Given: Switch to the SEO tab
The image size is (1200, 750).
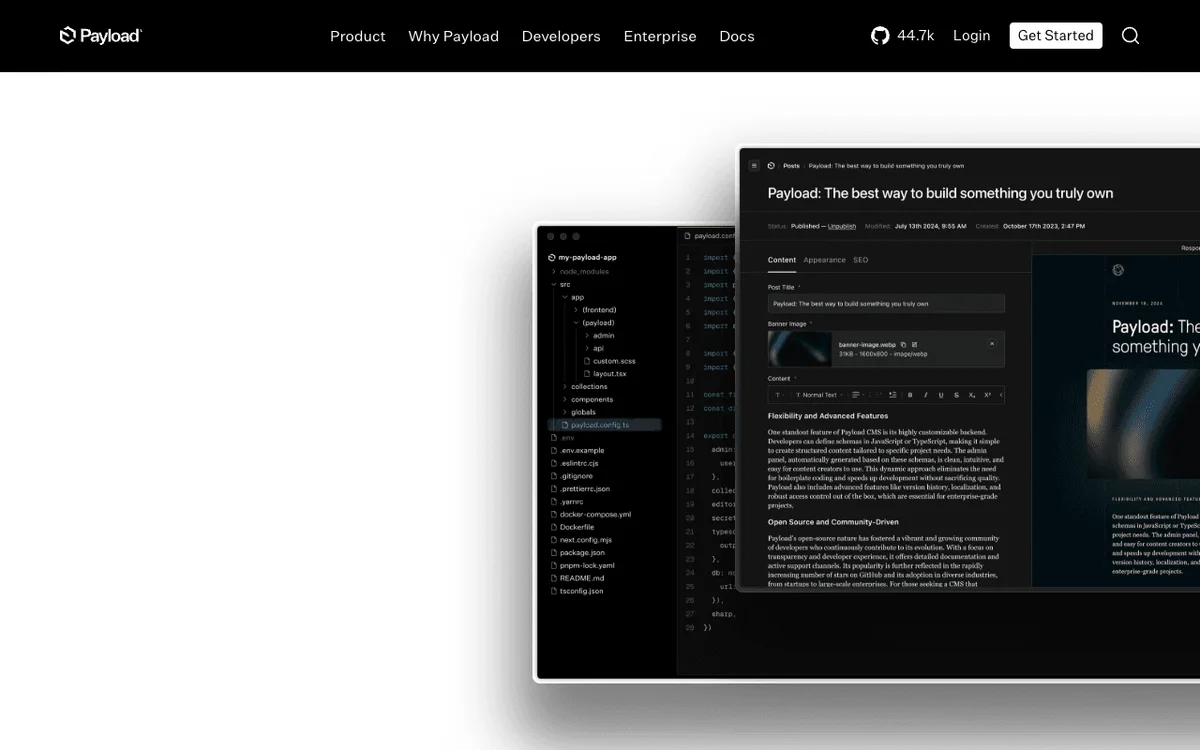Looking at the screenshot, I should tap(860, 260).
